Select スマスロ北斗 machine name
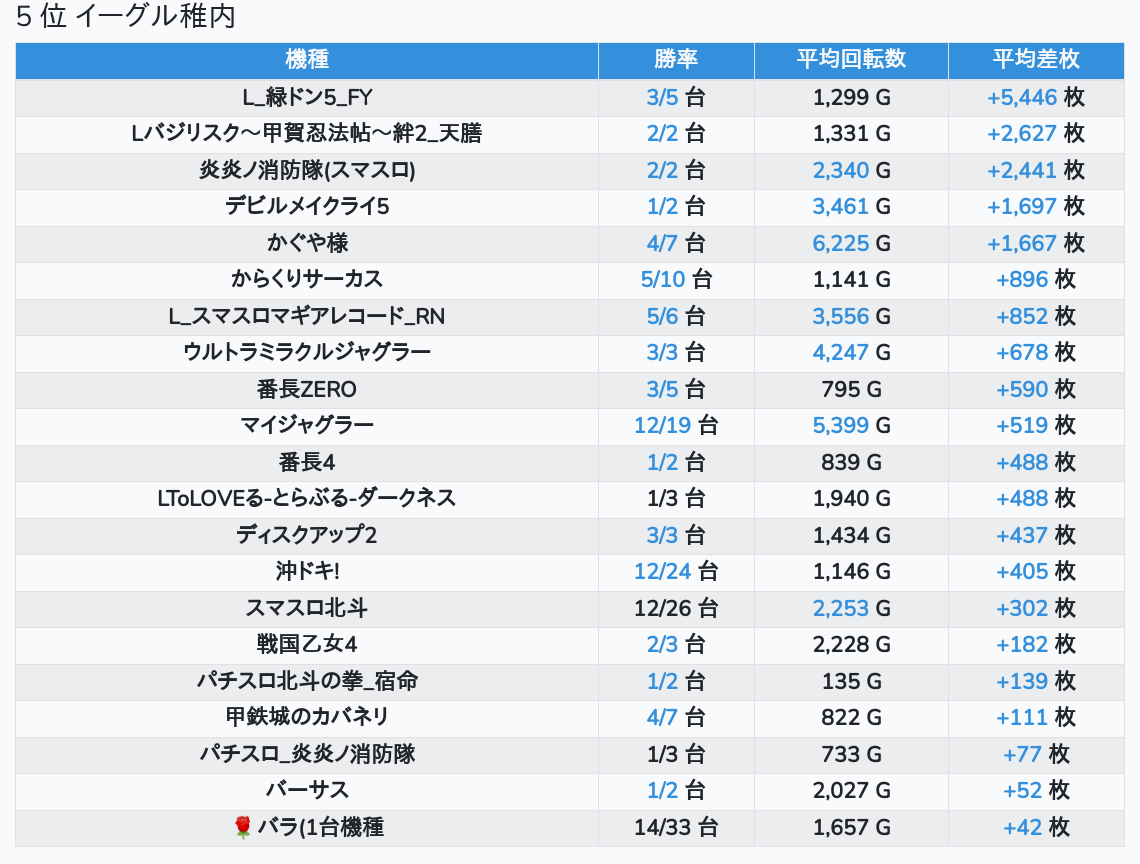Screen dimensions: 1140x864 point(307,608)
